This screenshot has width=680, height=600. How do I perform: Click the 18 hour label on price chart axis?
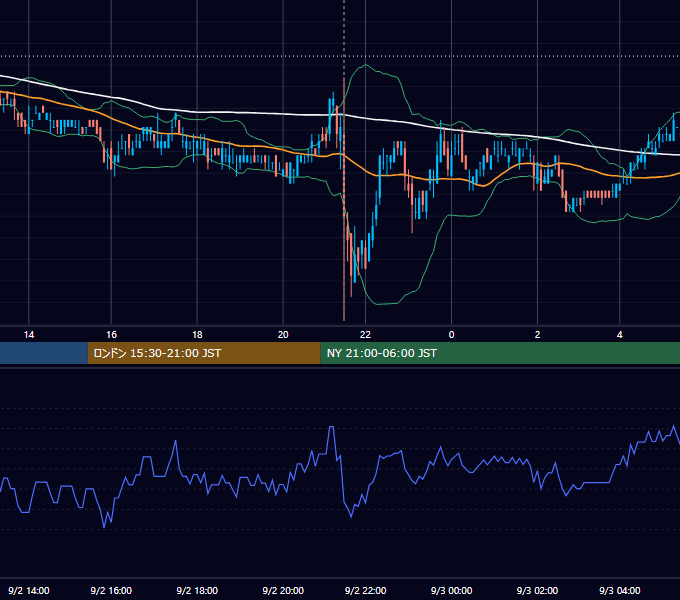tap(197, 335)
